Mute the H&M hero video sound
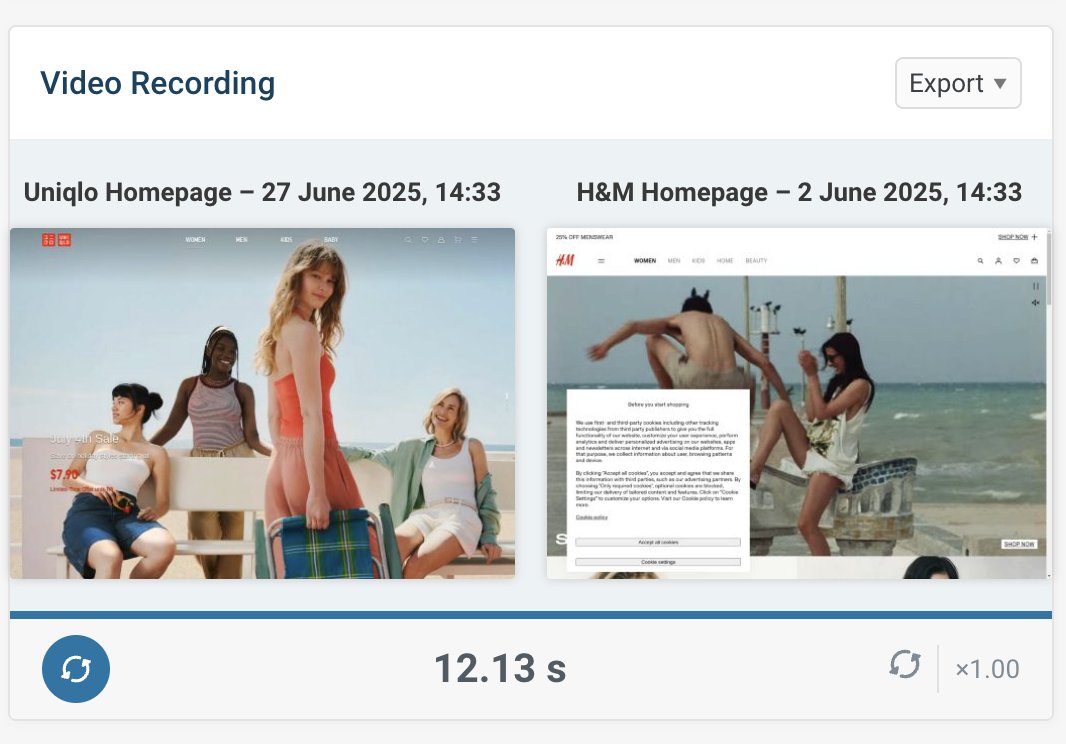Screen dimensions: 1066x744 click(1035, 303)
